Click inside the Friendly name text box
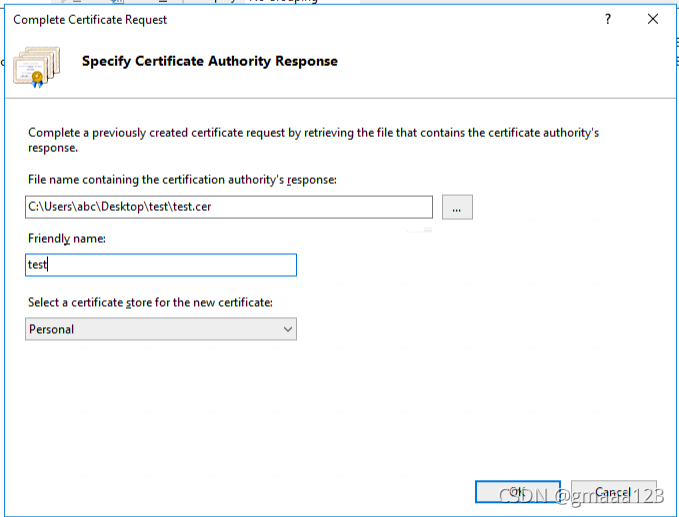The height and width of the screenshot is (517, 679). click(x=161, y=265)
